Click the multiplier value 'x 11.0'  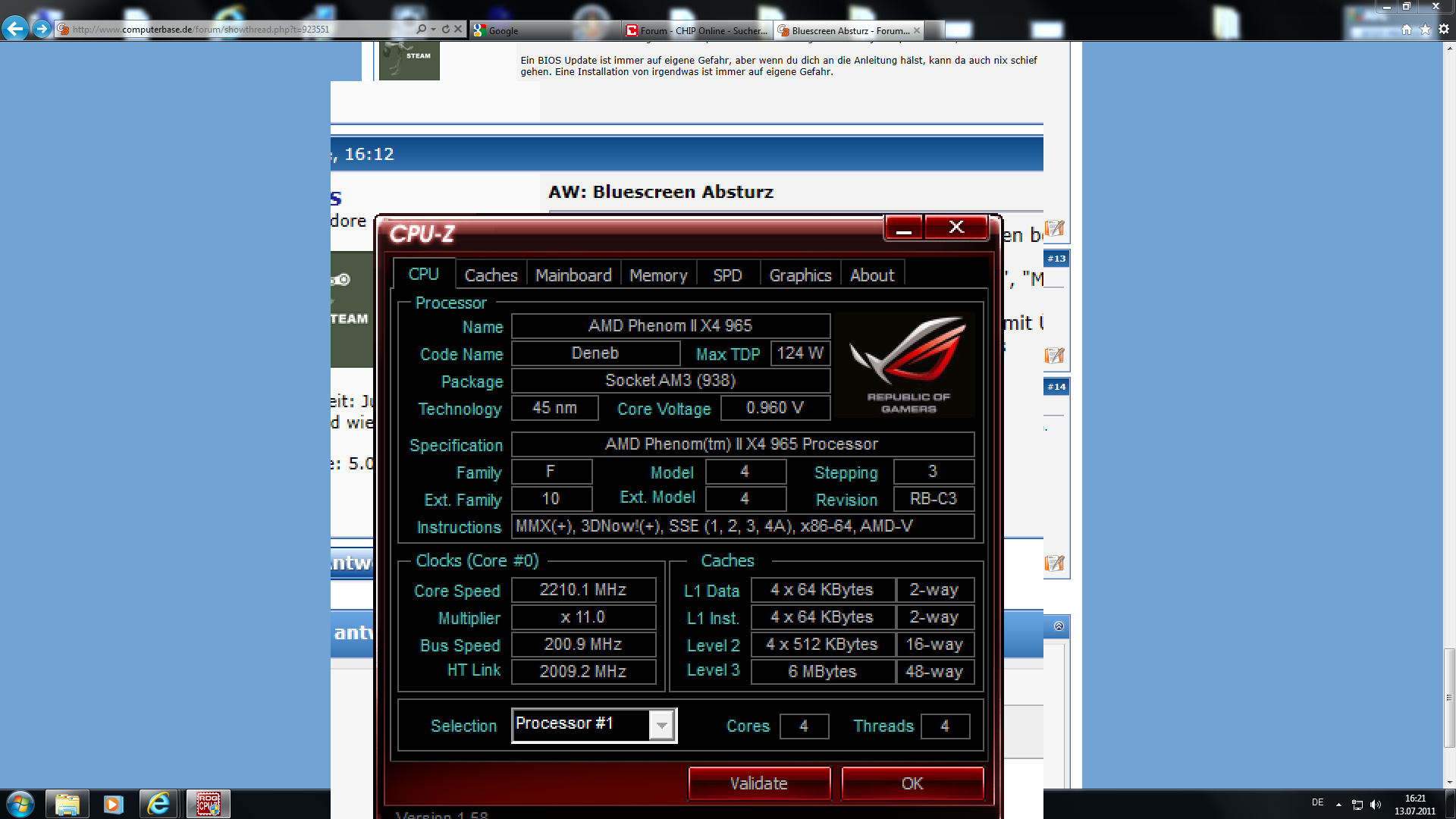pos(583,617)
